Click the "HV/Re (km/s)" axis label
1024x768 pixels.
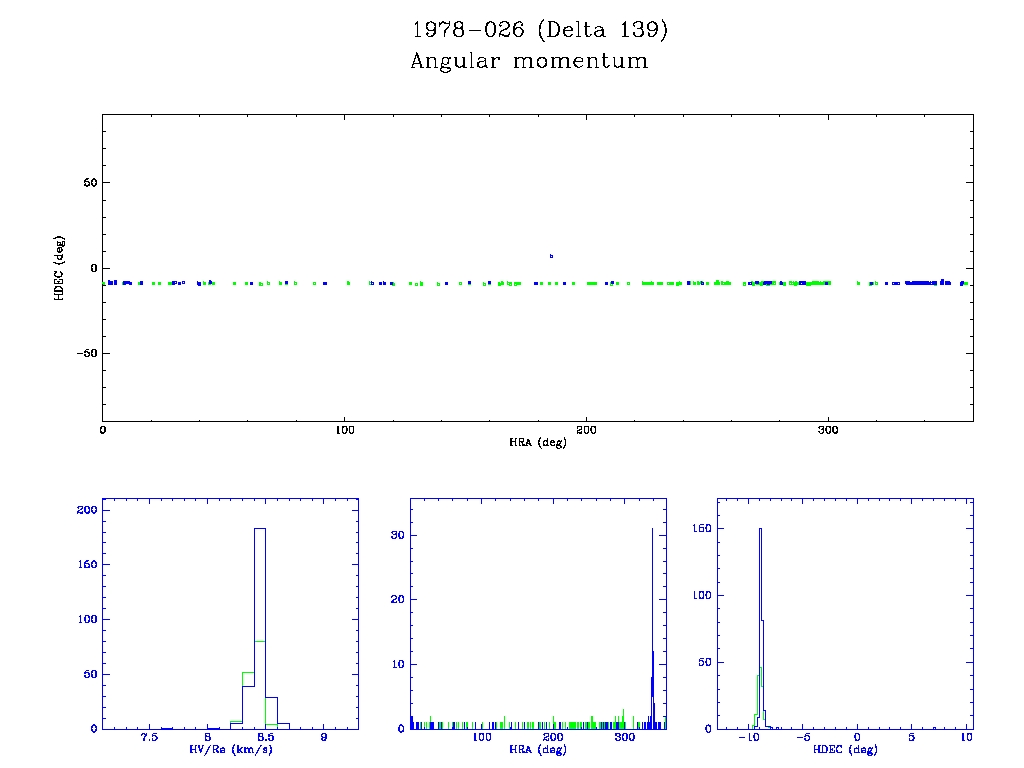[x=231, y=749]
